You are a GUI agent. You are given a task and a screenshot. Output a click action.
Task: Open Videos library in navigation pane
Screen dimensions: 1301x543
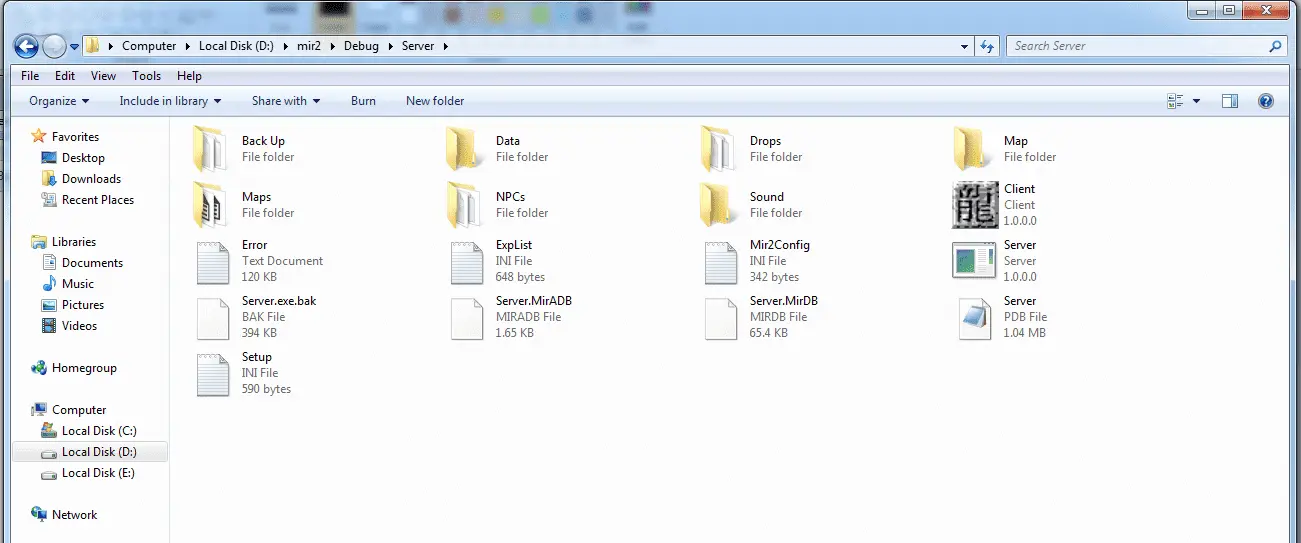click(80, 326)
